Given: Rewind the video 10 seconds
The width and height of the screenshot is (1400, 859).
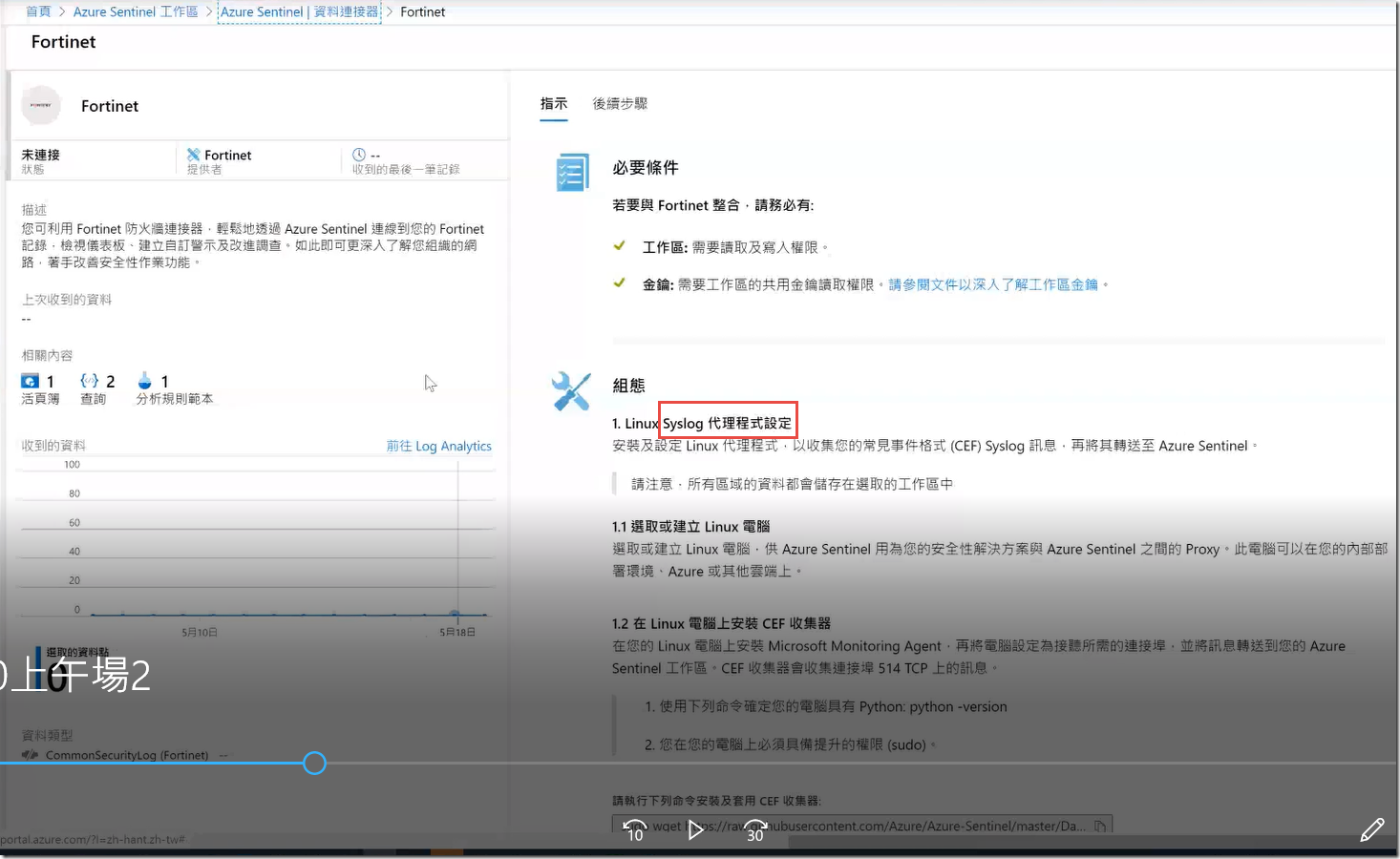Looking at the screenshot, I should coord(635,830).
